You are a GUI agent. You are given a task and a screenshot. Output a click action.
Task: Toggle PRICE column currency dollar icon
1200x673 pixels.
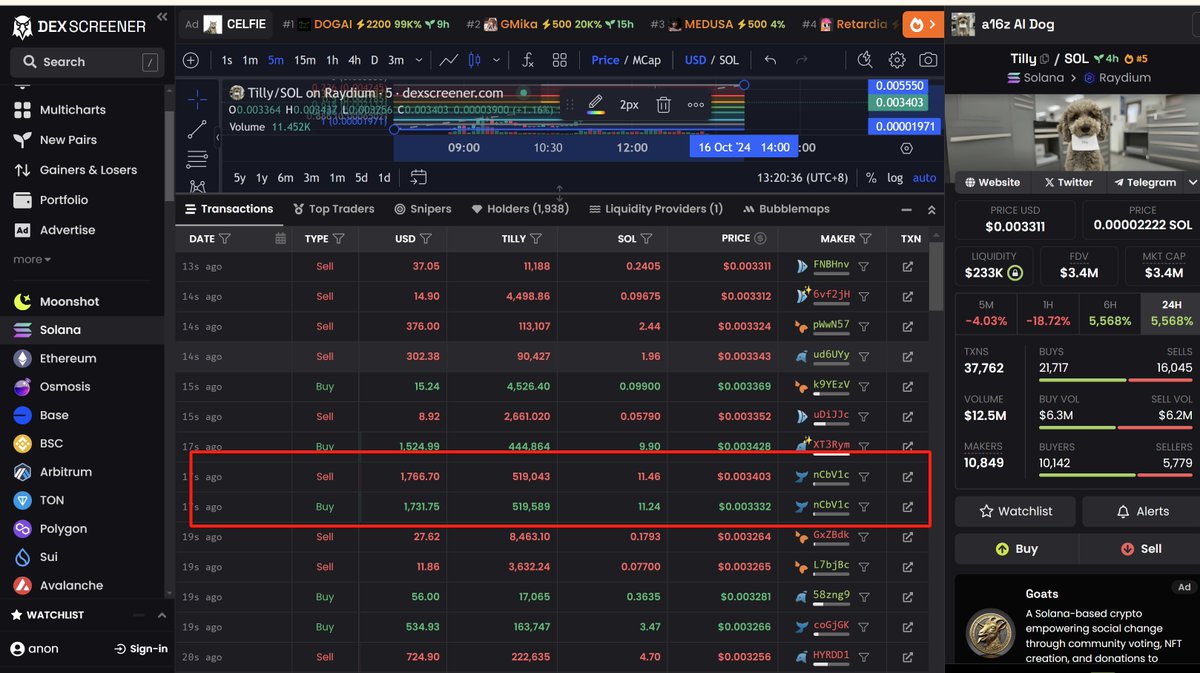760,239
